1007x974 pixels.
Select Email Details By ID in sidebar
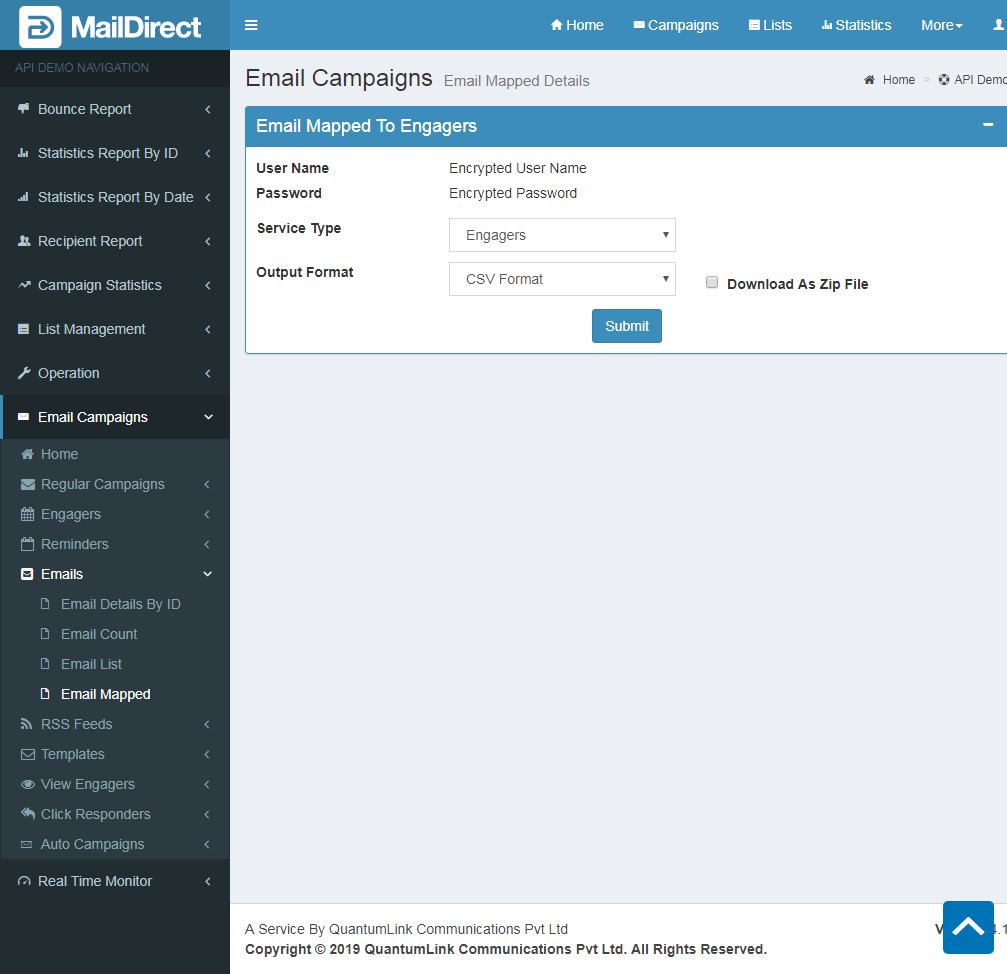pos(120,604)
